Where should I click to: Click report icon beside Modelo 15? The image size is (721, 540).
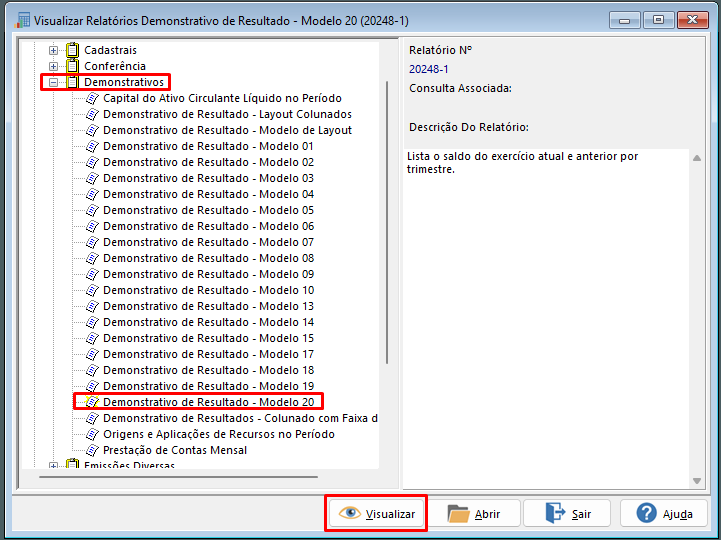coord(92,338)
